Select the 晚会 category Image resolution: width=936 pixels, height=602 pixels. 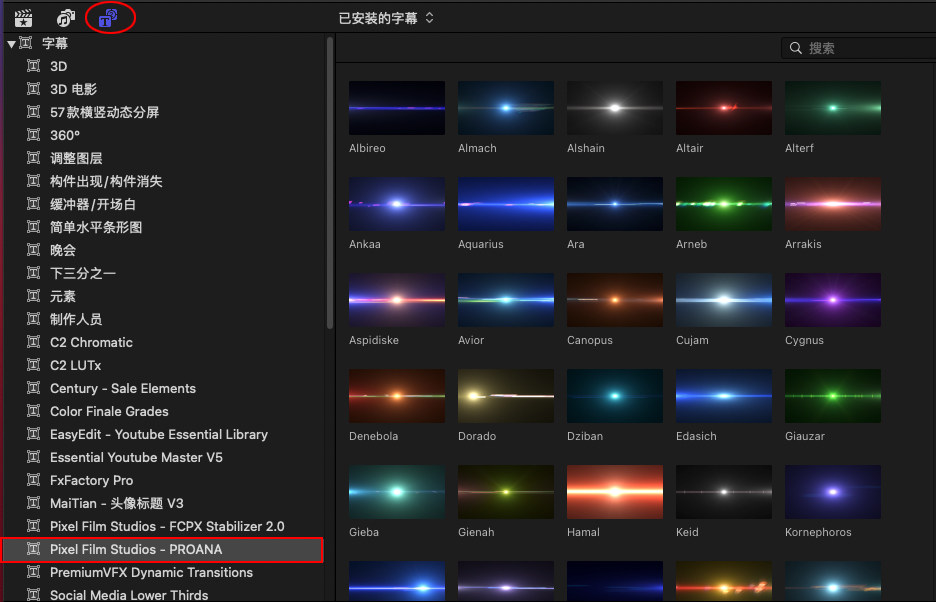click(x=164, y=250)
